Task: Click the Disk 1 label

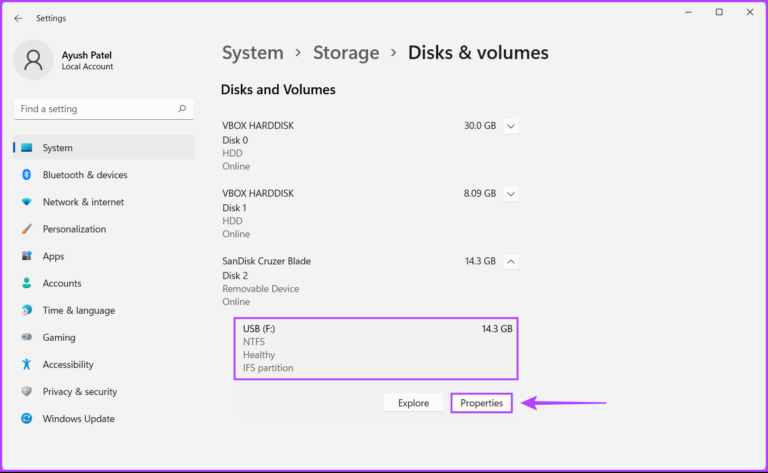Action: point(235,208)
